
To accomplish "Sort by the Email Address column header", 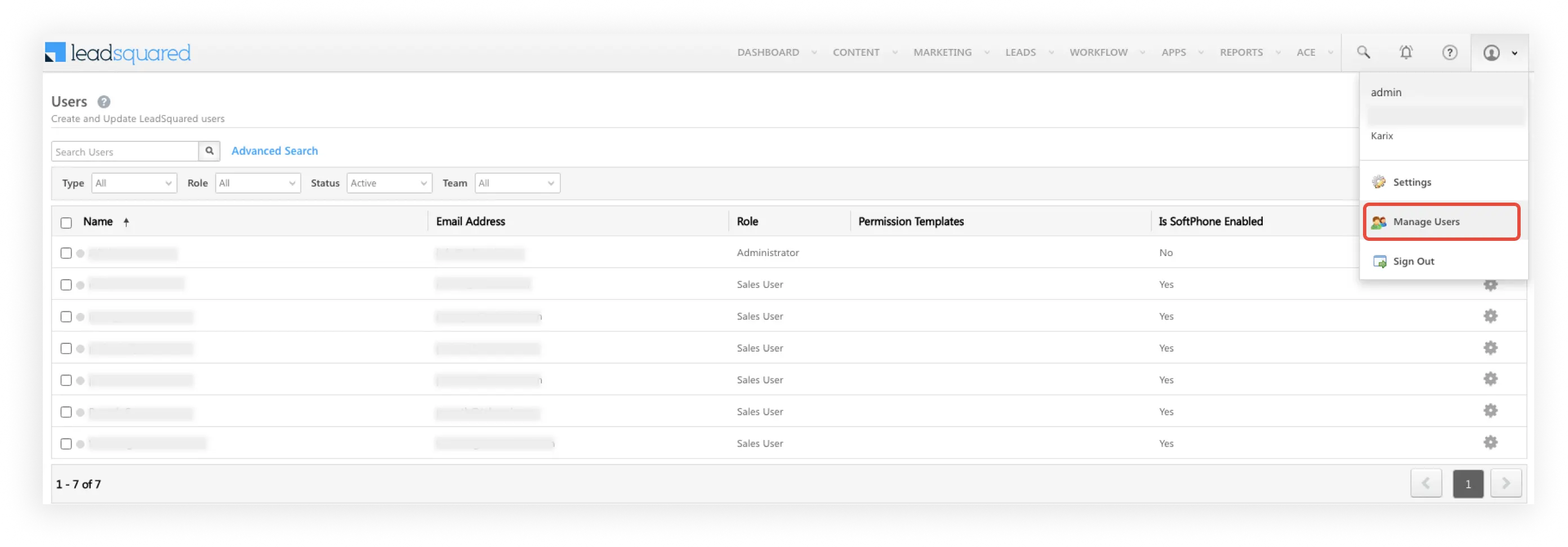I will 470,222.
